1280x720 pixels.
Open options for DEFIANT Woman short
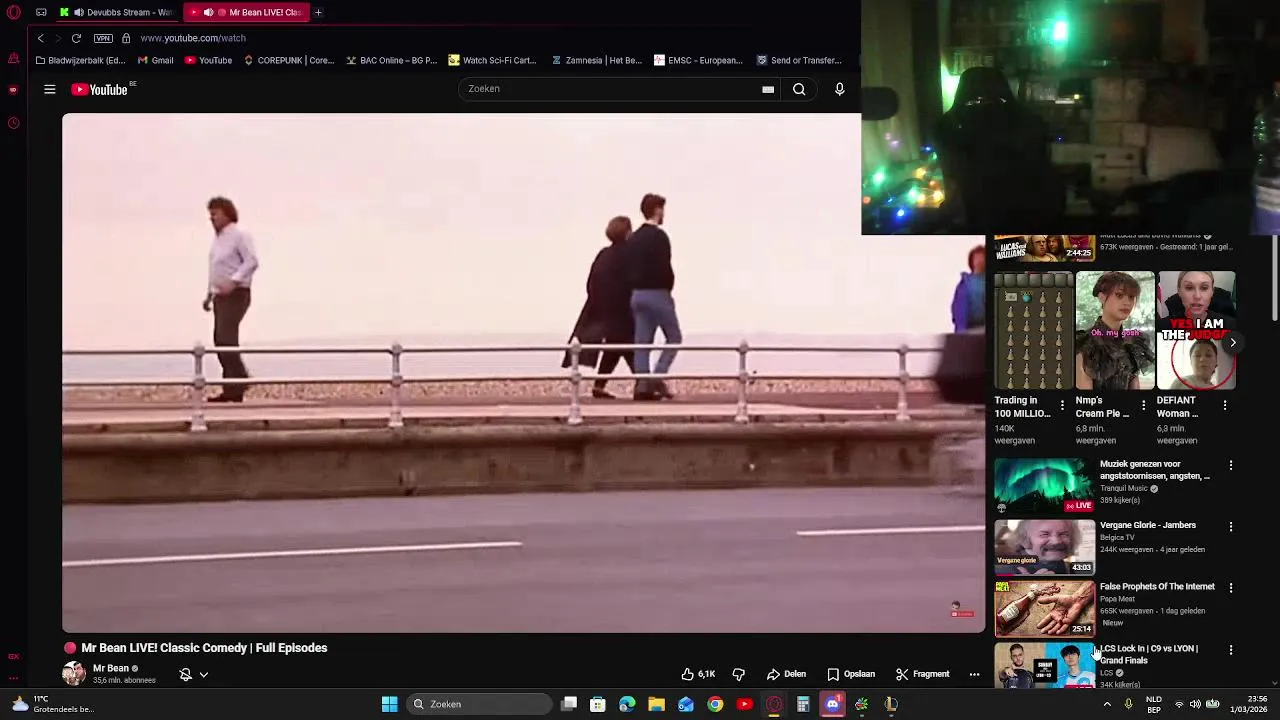(x=1225, y=405)
